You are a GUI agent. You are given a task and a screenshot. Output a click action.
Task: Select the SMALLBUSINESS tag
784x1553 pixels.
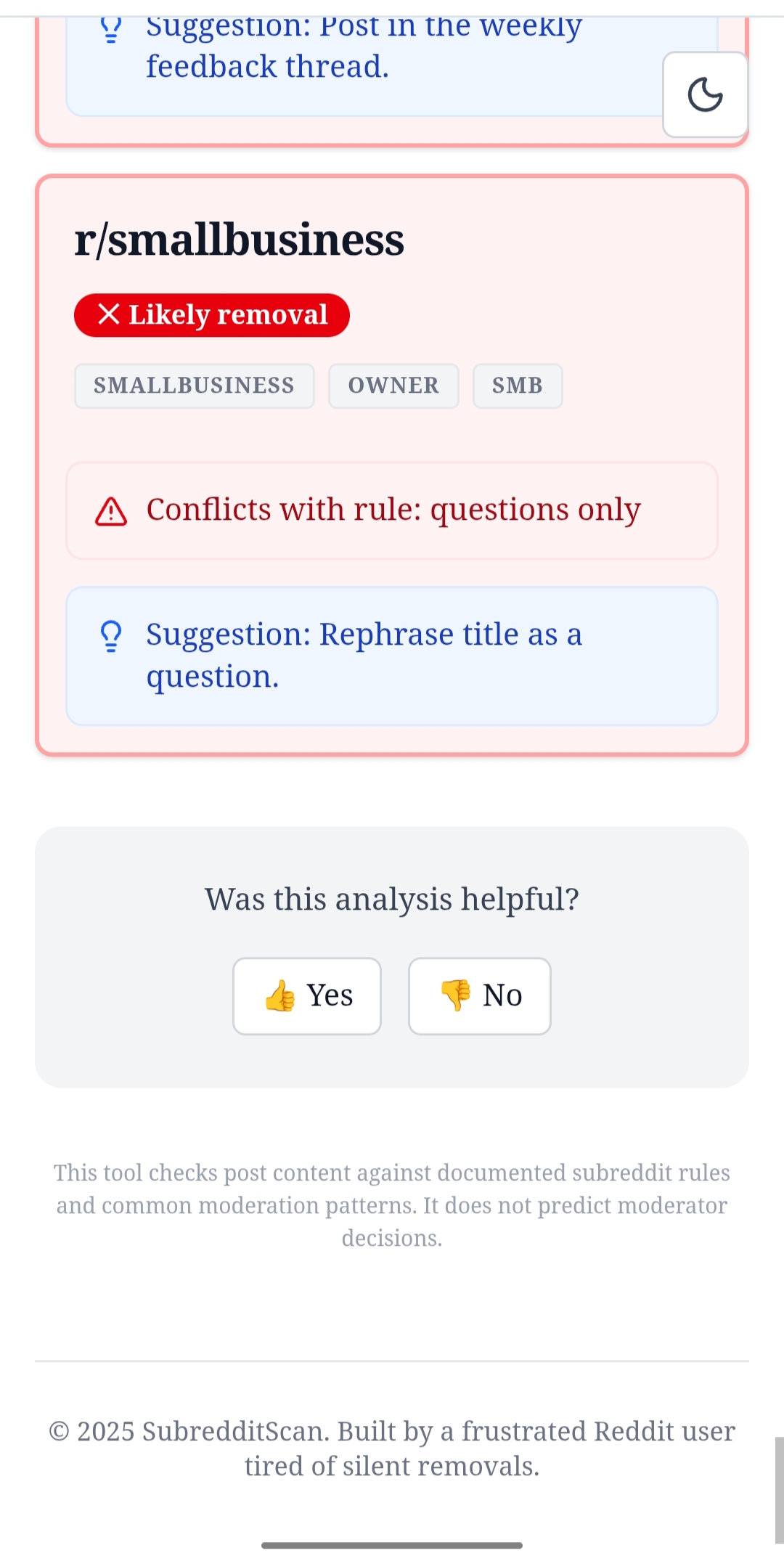coord(194,386)
